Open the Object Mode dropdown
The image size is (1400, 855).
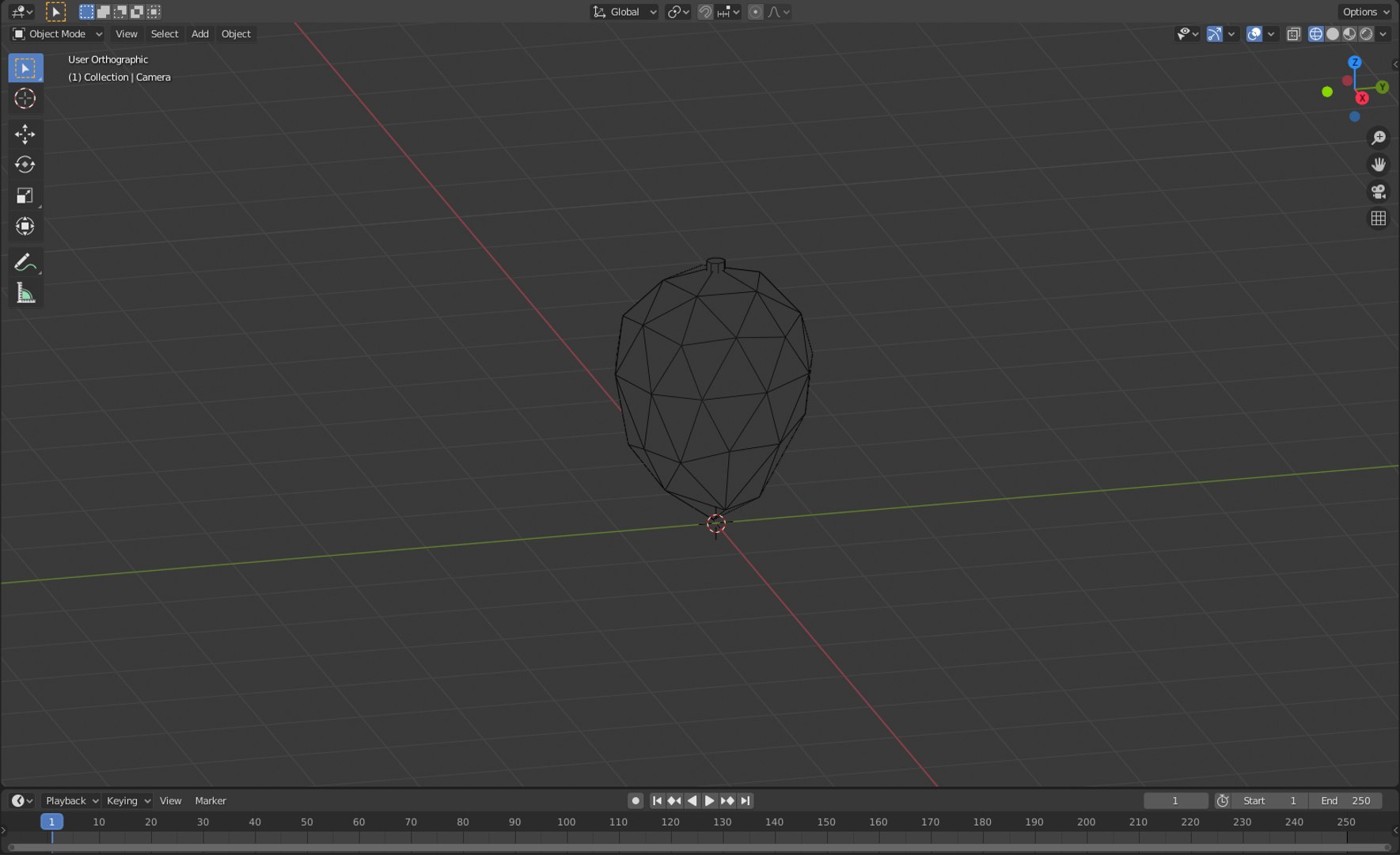[57, 34]
